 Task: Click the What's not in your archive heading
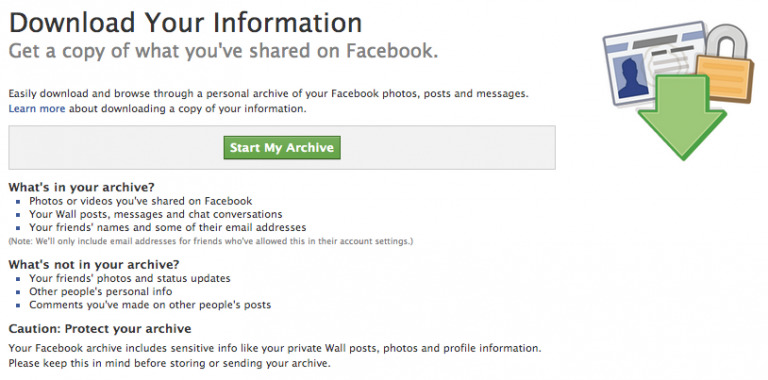94,265
